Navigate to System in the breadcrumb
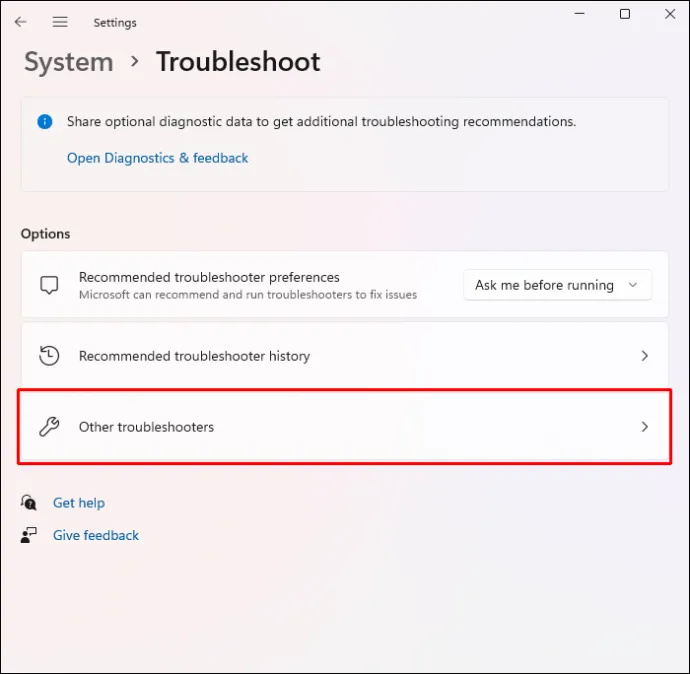 click(x=69, y=62)
